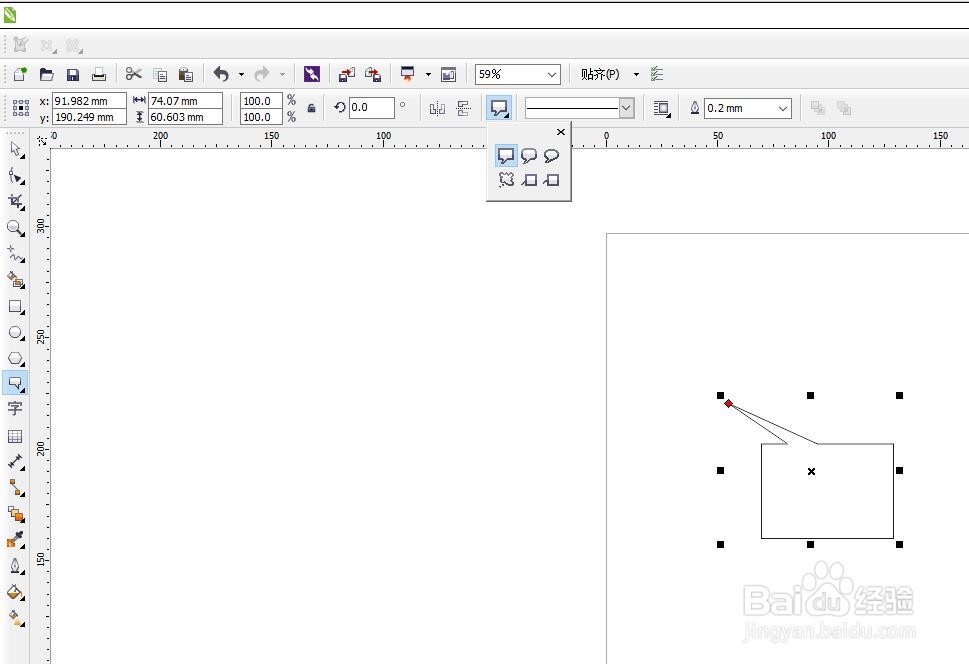Screen dimensions: 969x664
Task: Click the rotation angle field
Action: (x=371, y=108)
